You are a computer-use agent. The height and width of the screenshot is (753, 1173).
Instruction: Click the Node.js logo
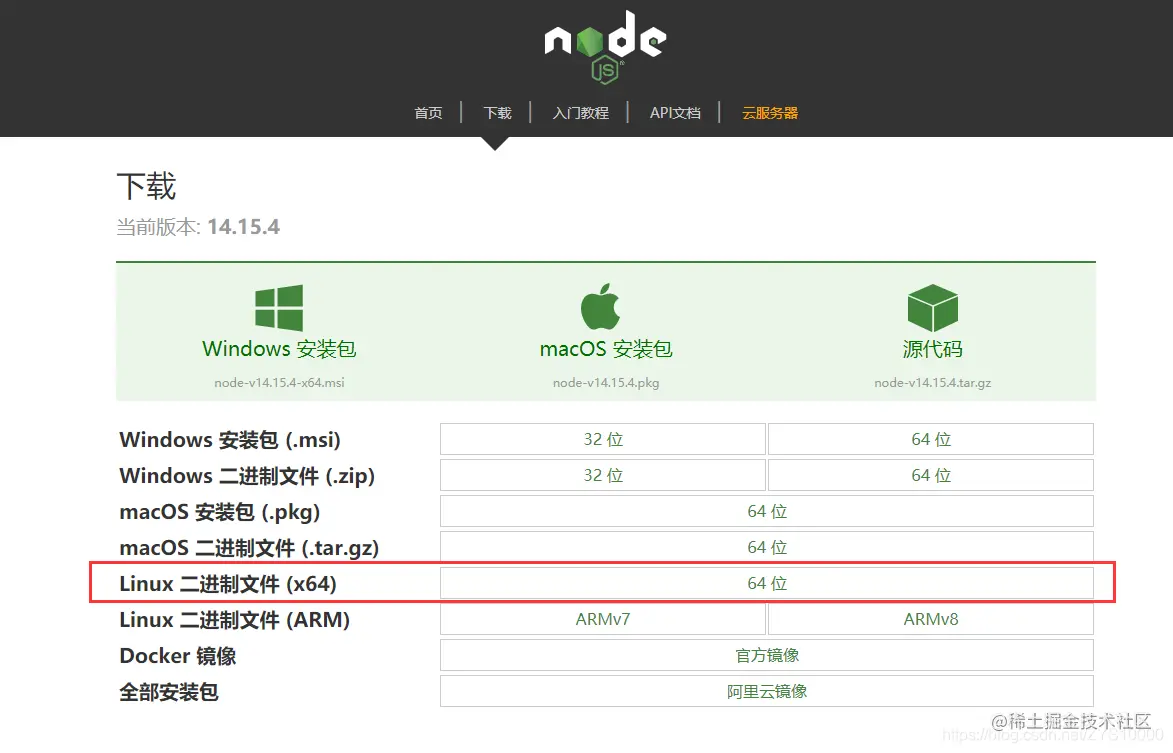click(605, 46)
